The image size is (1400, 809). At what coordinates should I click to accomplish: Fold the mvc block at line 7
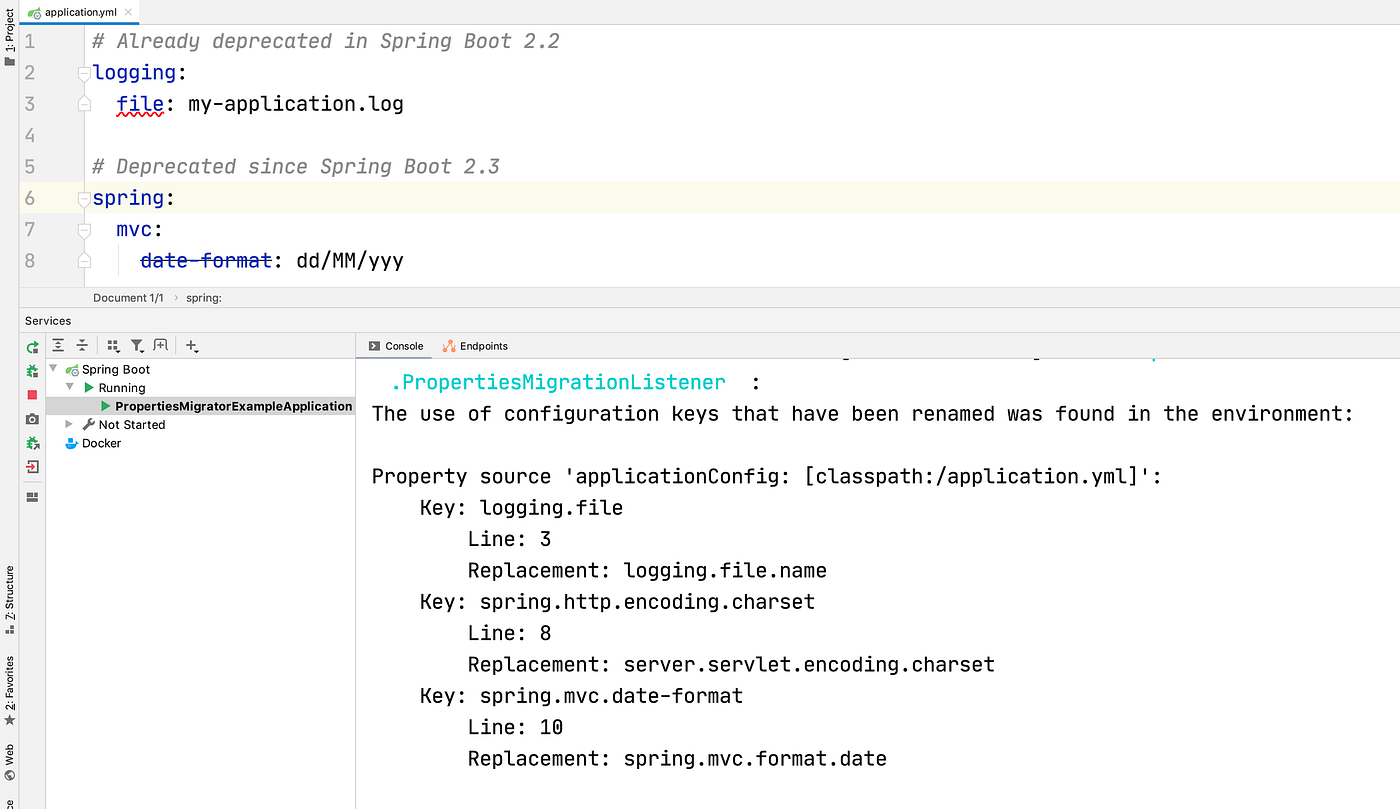coord(84,230)
